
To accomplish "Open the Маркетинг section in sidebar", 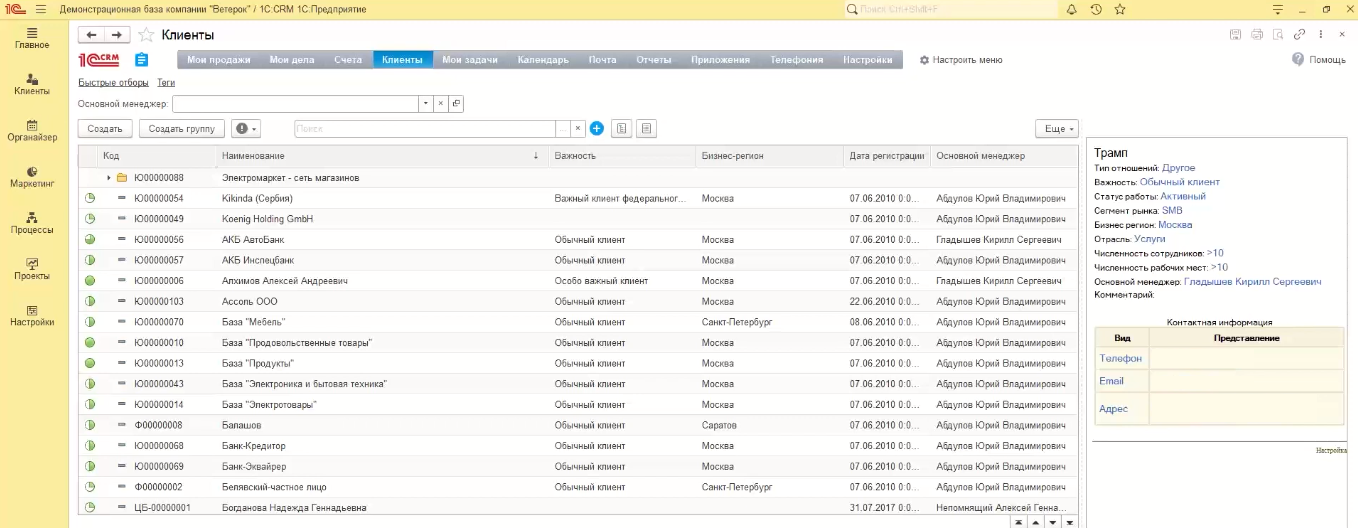I will pyautogui.click(x=32, y=177).
